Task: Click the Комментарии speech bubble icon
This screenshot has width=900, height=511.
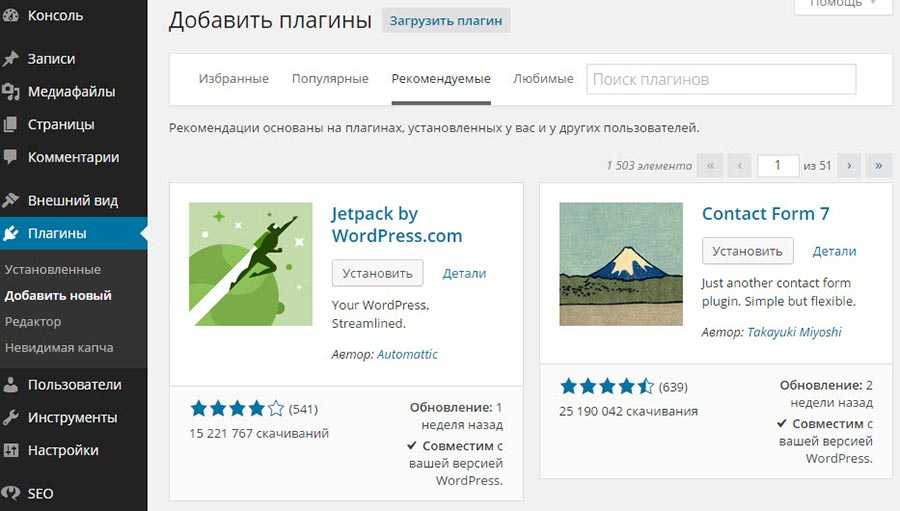Action: 11,157
